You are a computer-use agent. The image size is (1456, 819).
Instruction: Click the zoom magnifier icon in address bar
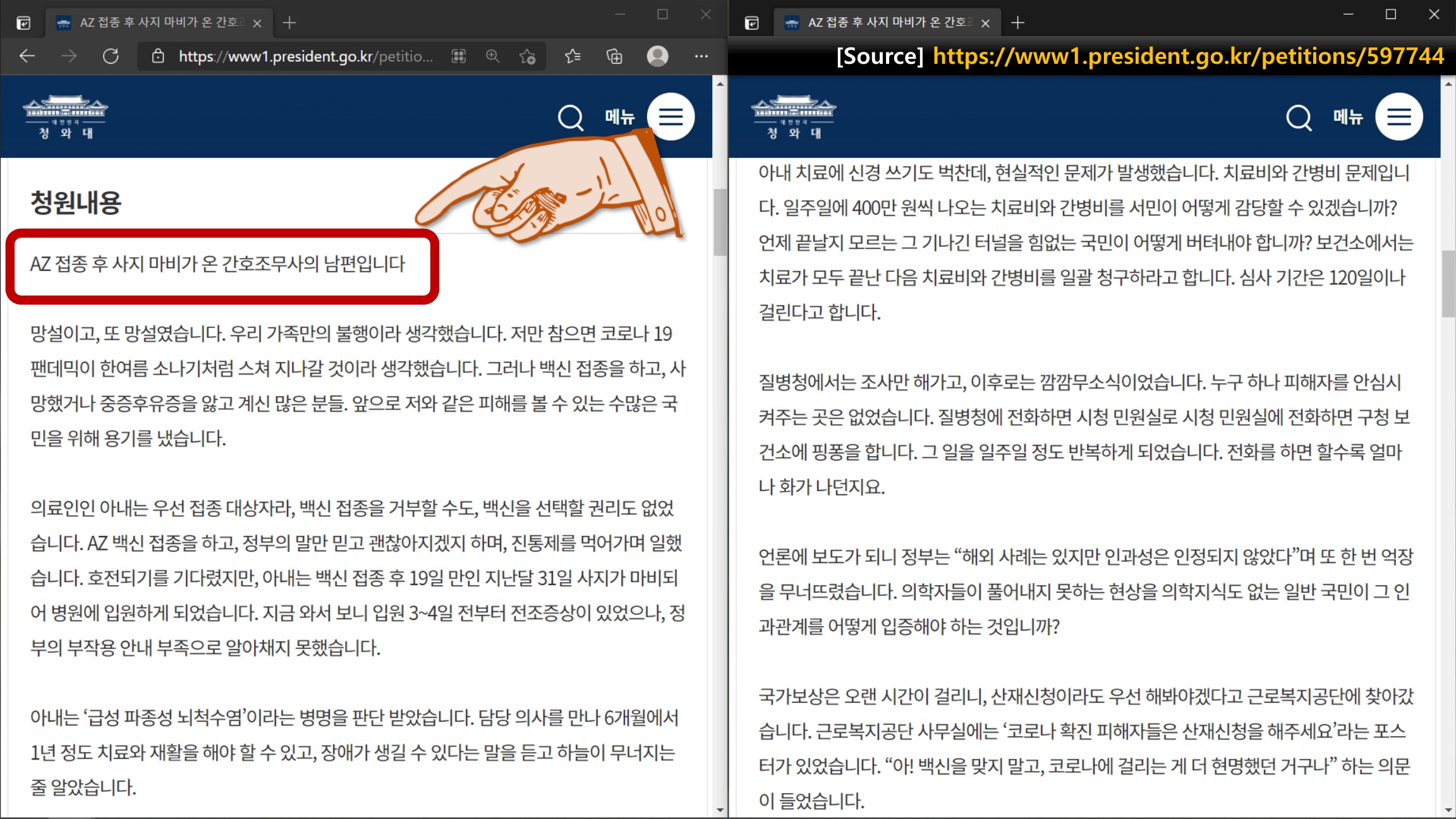[492, 56]
